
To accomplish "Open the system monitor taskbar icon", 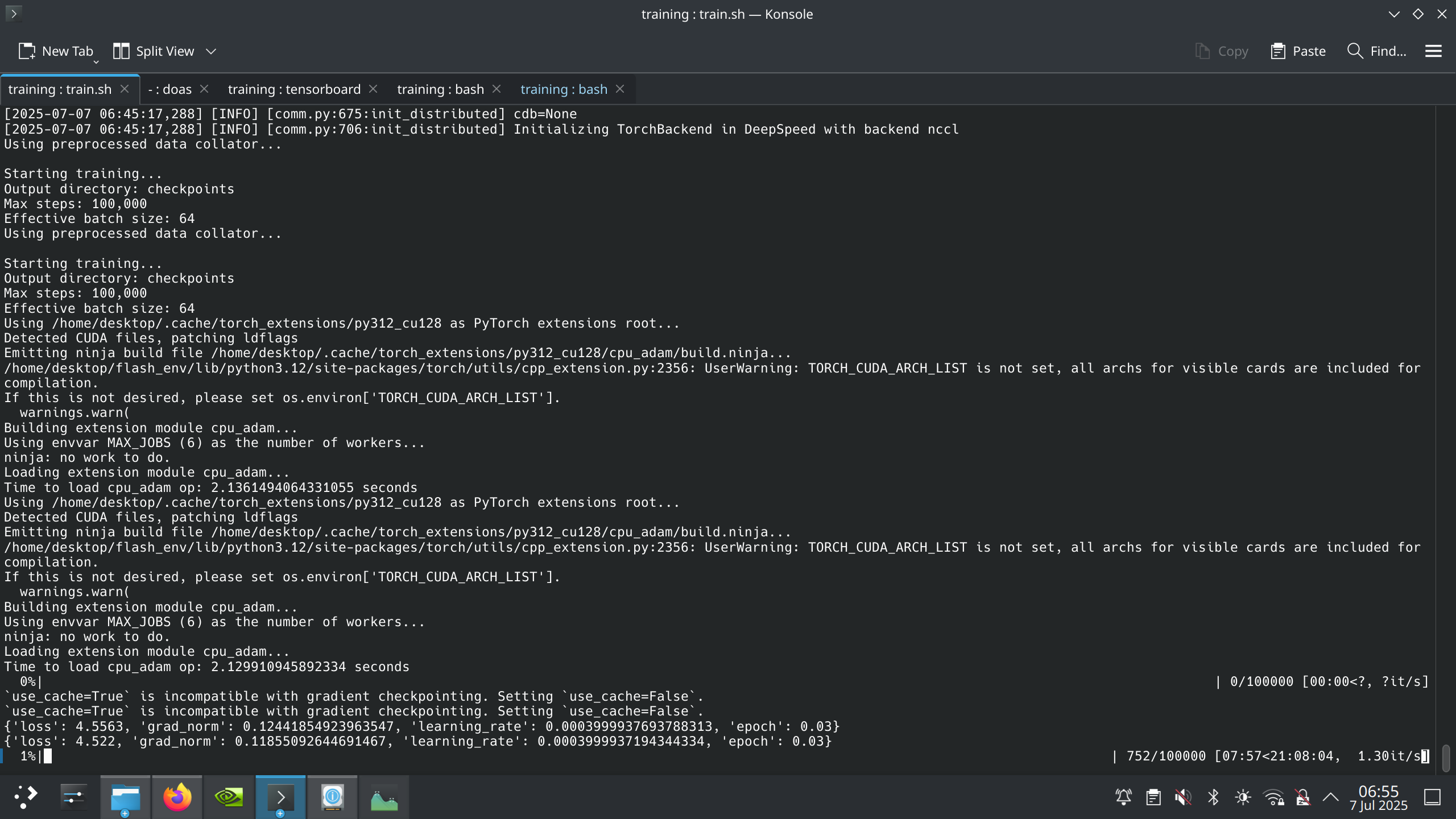I will (384, 797).
